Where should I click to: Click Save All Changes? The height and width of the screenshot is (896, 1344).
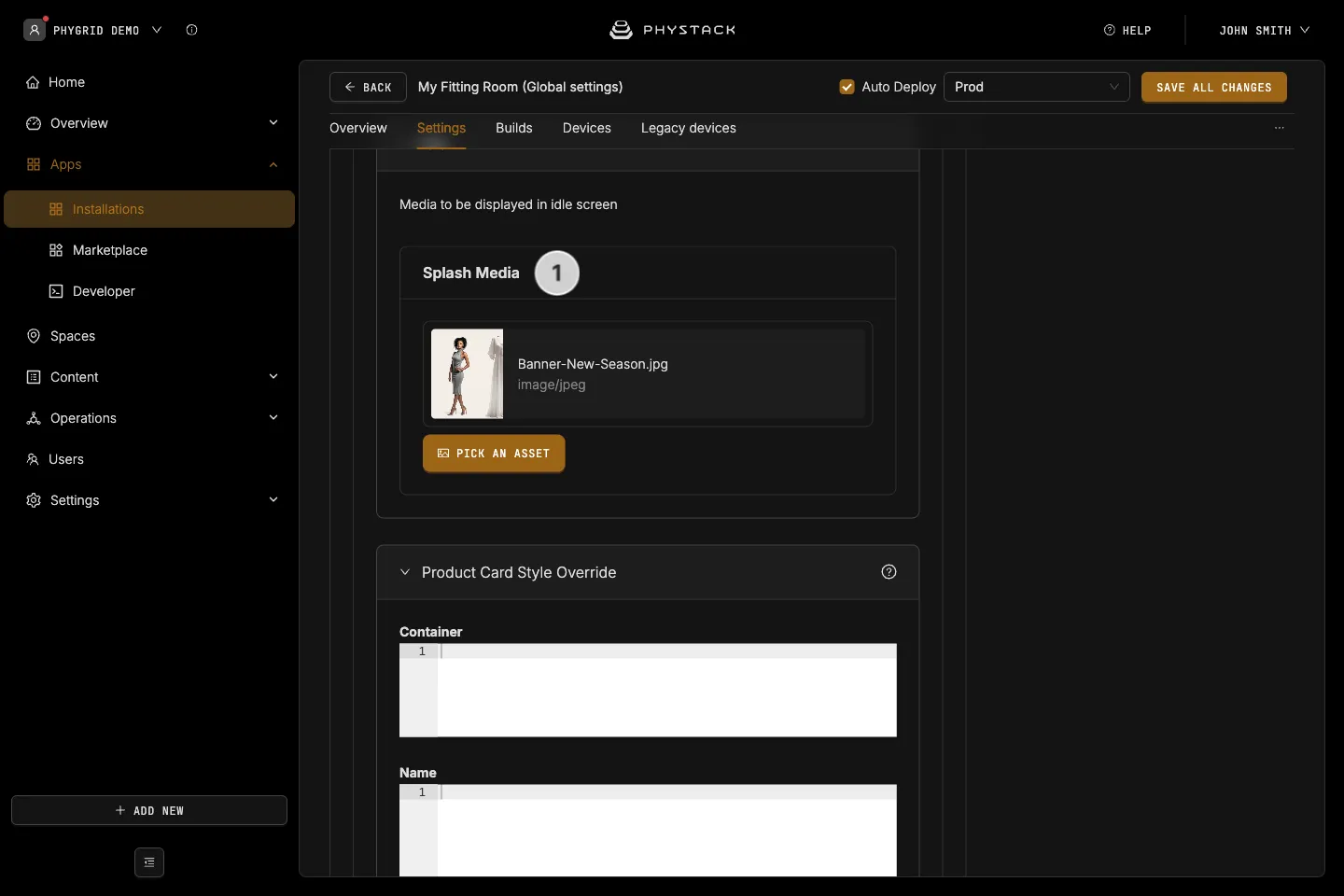click(x=1214, y=87)
